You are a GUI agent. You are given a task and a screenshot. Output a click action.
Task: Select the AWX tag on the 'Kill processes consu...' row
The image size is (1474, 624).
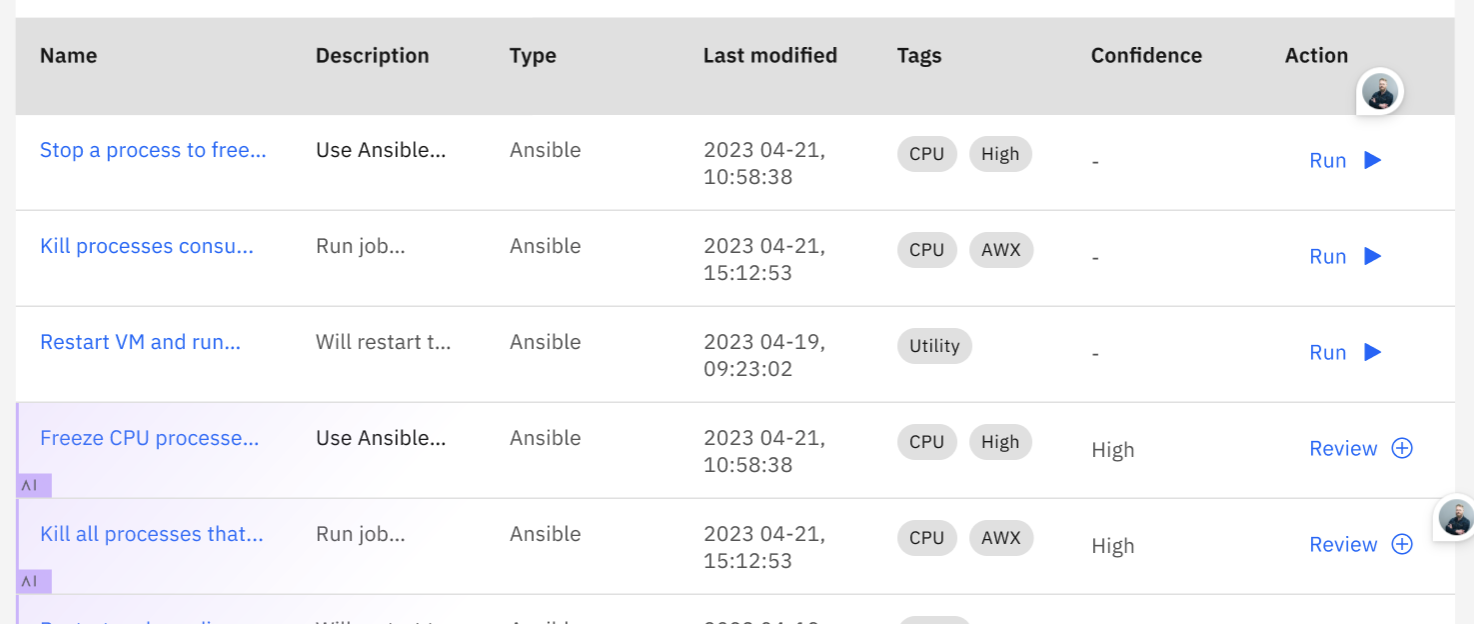[1001, 250]
